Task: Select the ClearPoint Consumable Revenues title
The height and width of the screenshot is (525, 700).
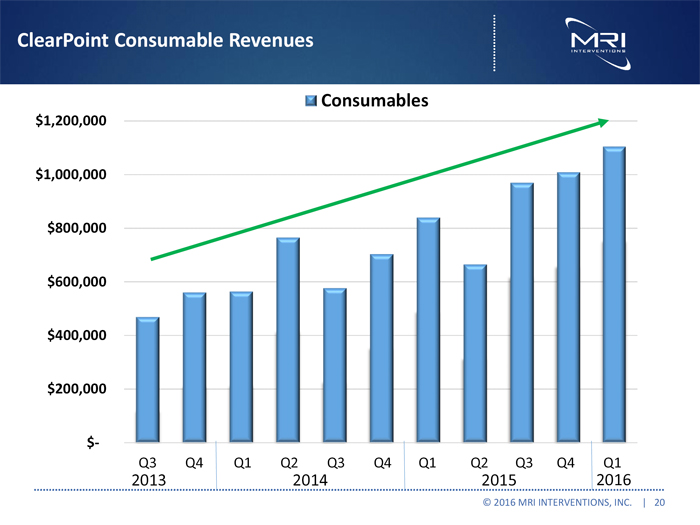Action: [165, 40]
